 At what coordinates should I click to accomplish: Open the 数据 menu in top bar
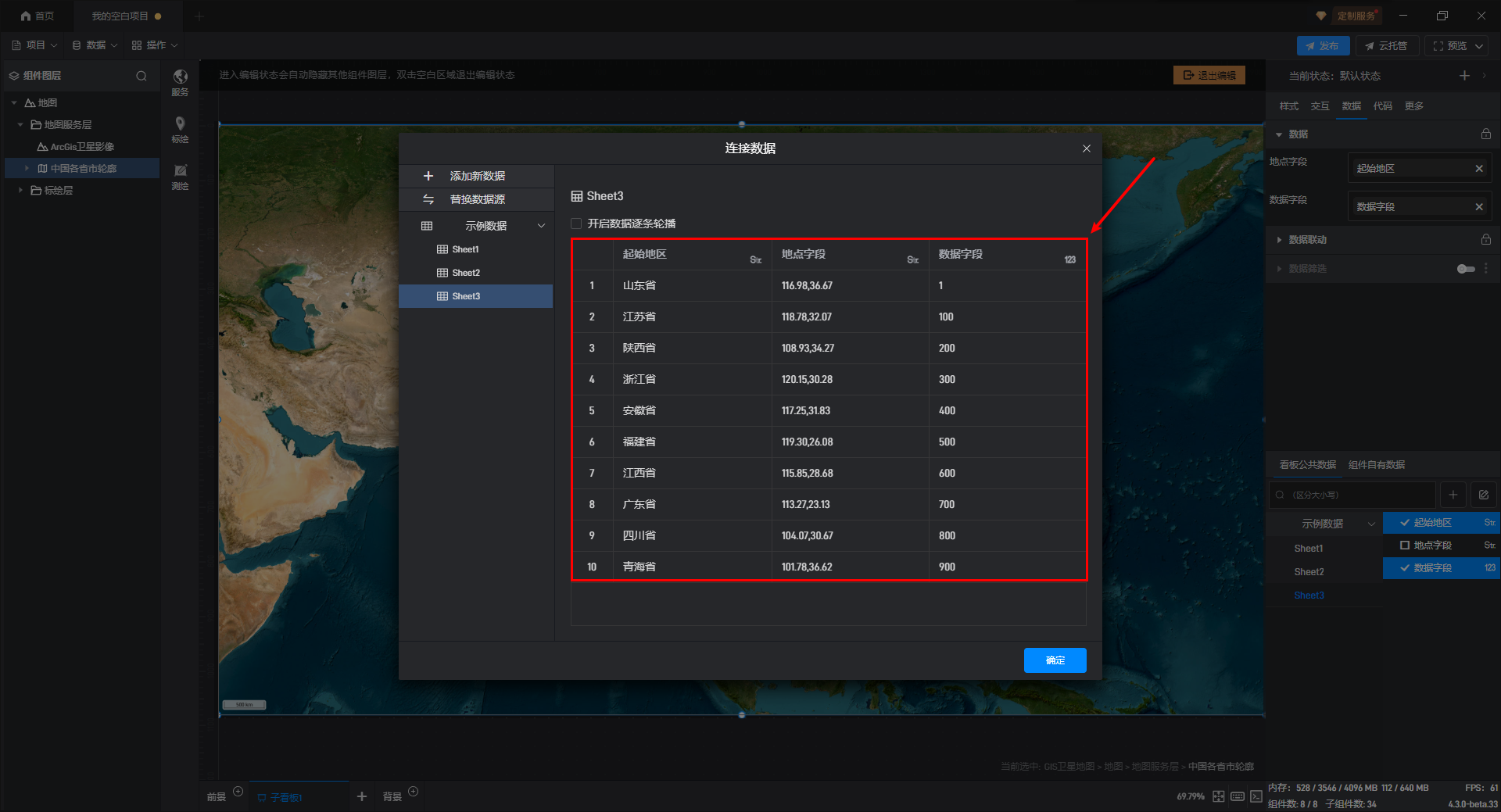click(x=95, y=45)
